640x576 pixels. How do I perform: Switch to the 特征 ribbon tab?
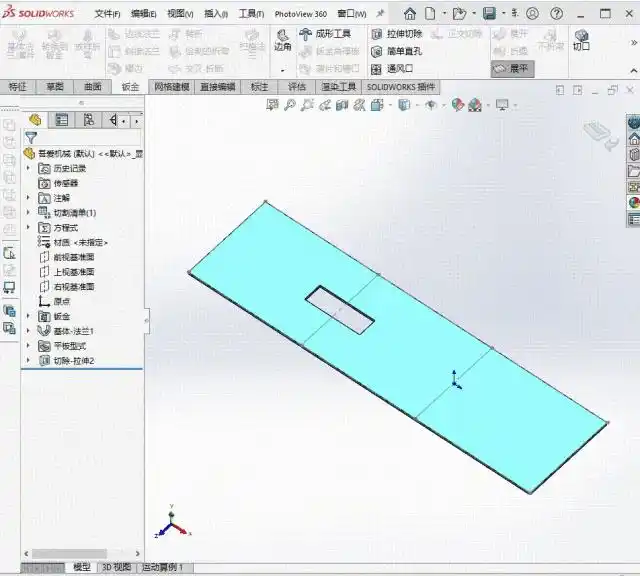[17, 87]
